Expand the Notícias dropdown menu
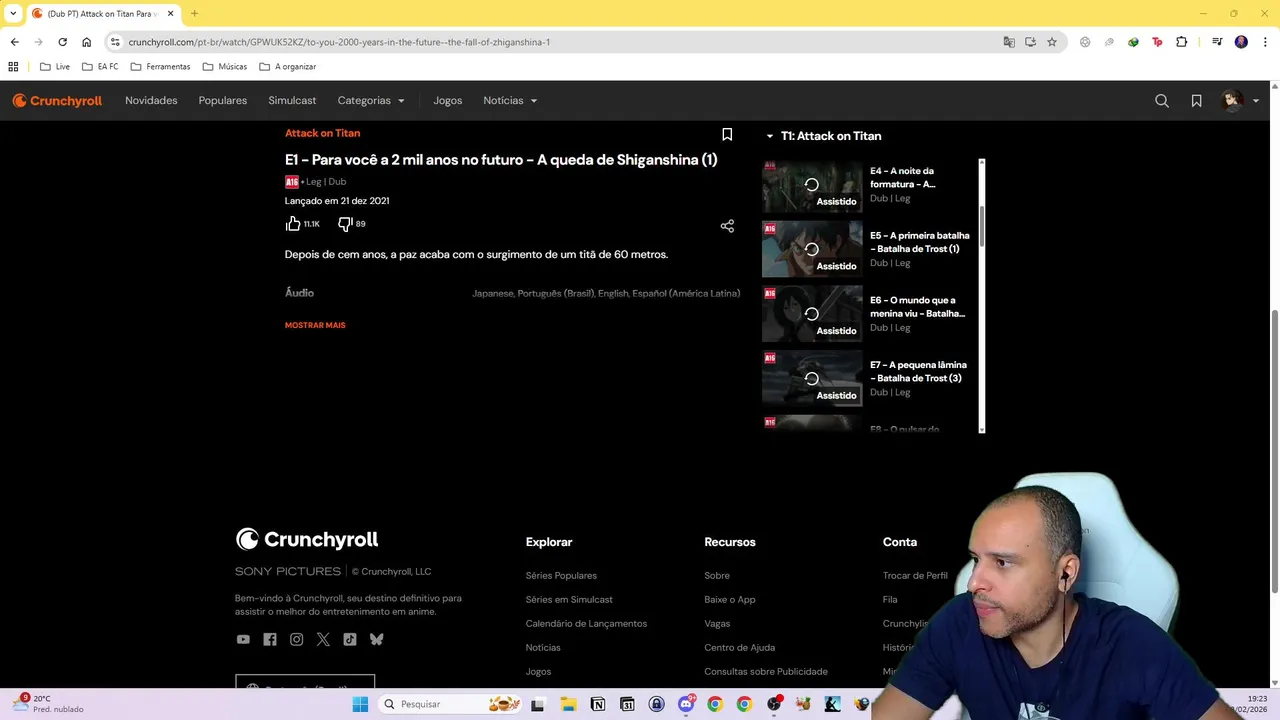Viewport: 1280px width, 720px height. [510, 101]
